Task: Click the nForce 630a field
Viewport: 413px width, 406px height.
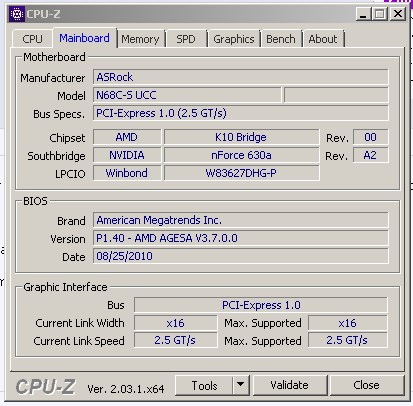Action: 241,155
